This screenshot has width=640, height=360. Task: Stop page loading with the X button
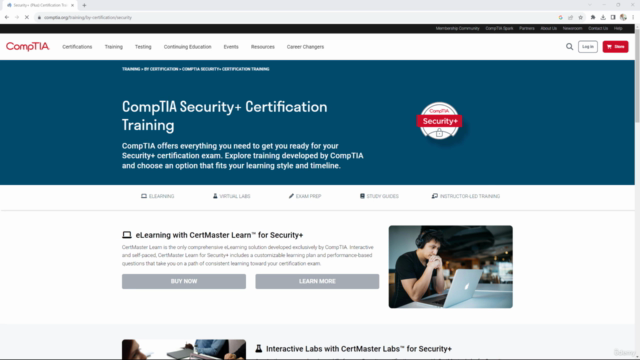[x=27, y=17]
